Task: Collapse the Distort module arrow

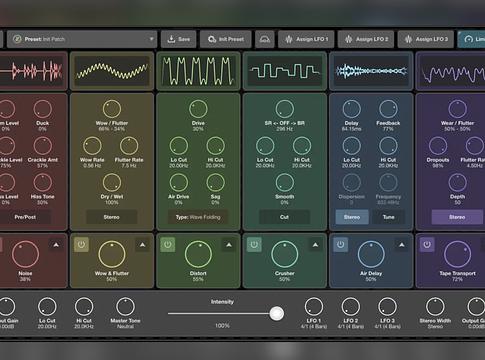Action: tap(229, 245)
